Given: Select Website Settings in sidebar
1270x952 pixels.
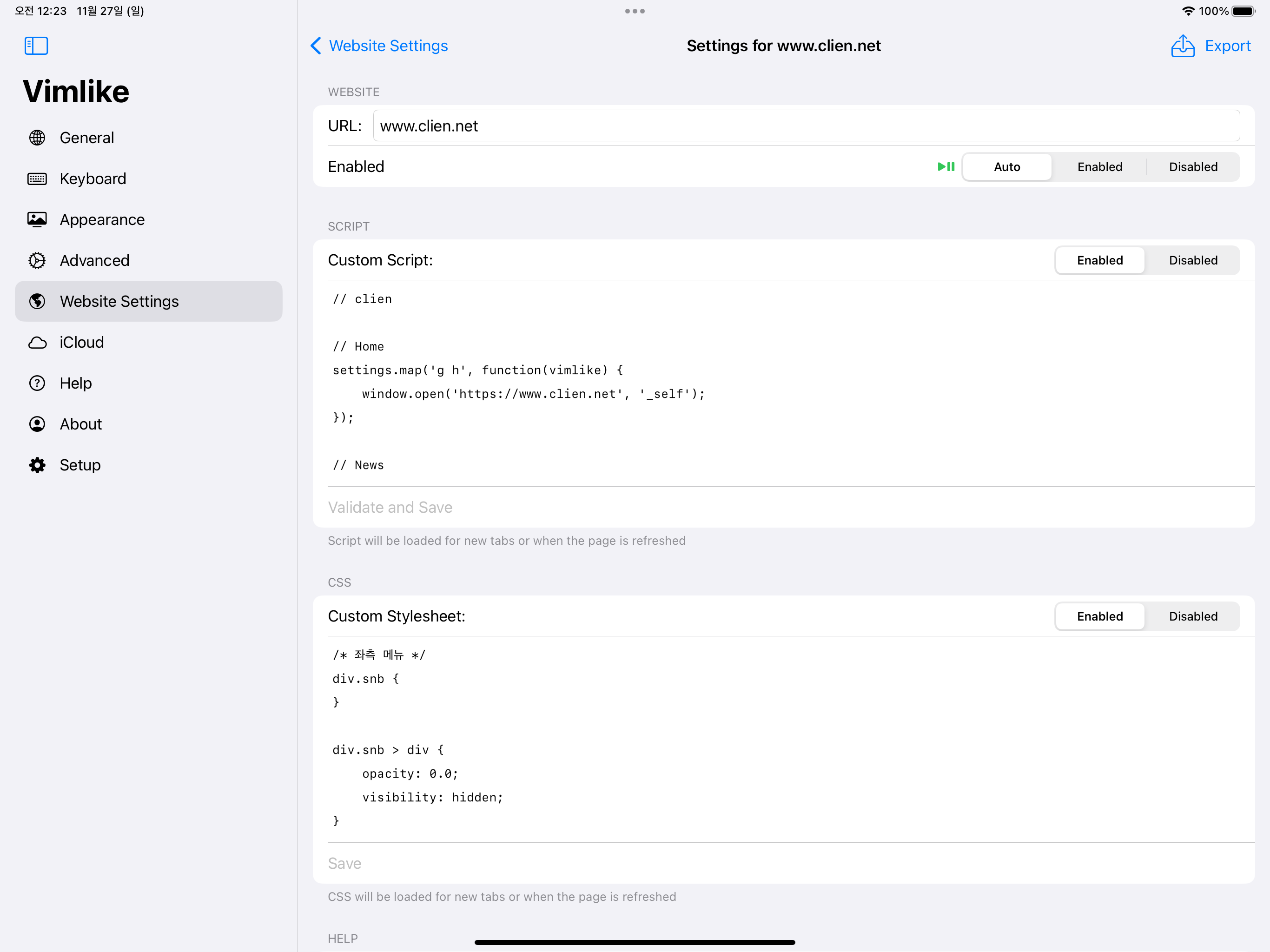Looking at the screenshot, I should pyautogui.click(x=149, y=301).
